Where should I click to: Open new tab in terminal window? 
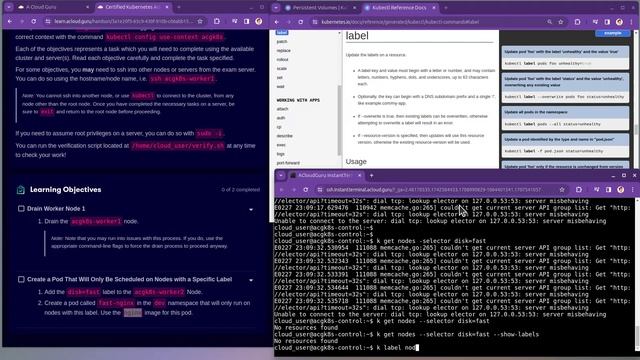[x=371, y=175]
